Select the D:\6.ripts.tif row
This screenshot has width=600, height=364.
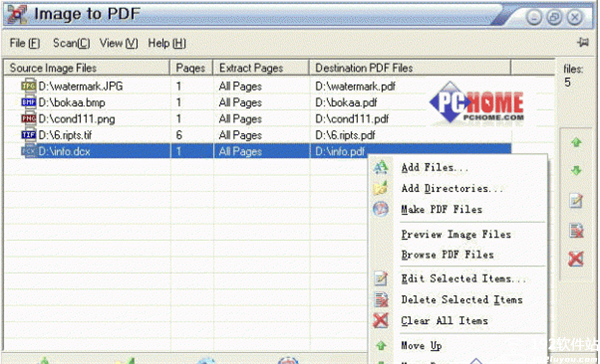coord(258,135)
